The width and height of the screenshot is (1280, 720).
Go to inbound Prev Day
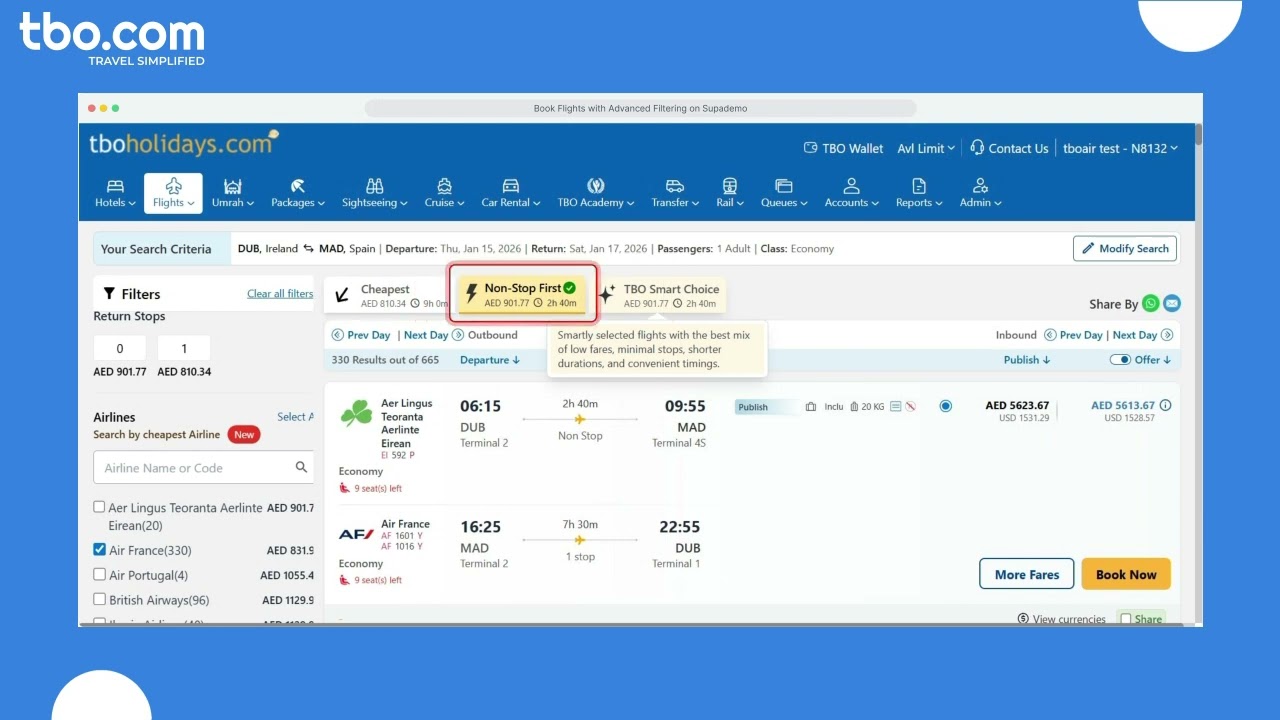(x=1073, y=335)
